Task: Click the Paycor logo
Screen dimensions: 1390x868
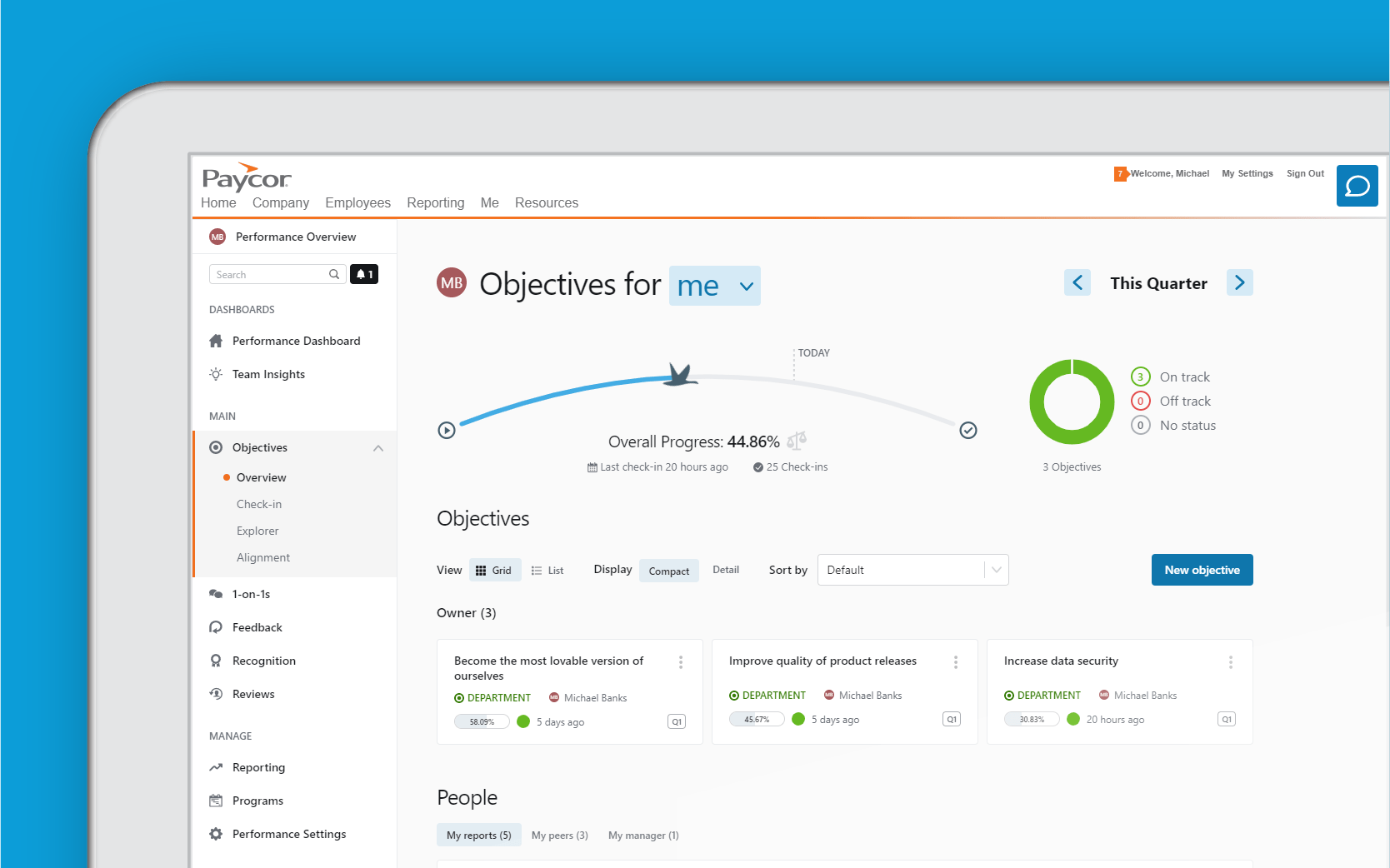Action: 246,177
